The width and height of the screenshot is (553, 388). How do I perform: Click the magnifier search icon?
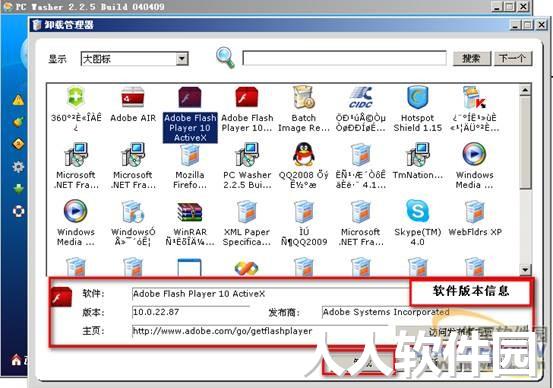[x=225, y=57]
